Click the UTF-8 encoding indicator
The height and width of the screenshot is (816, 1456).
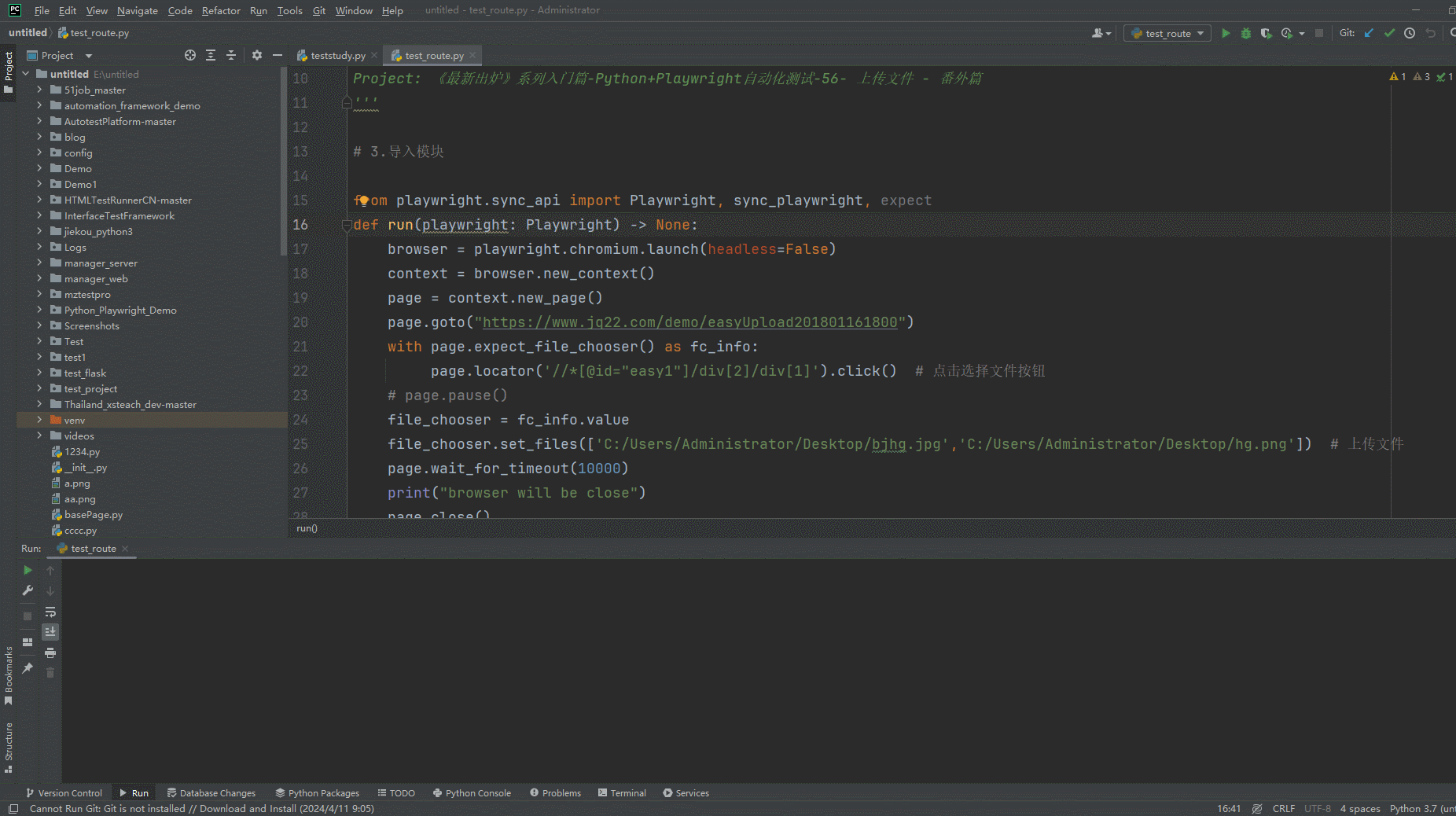click(x=1318, y=809)
